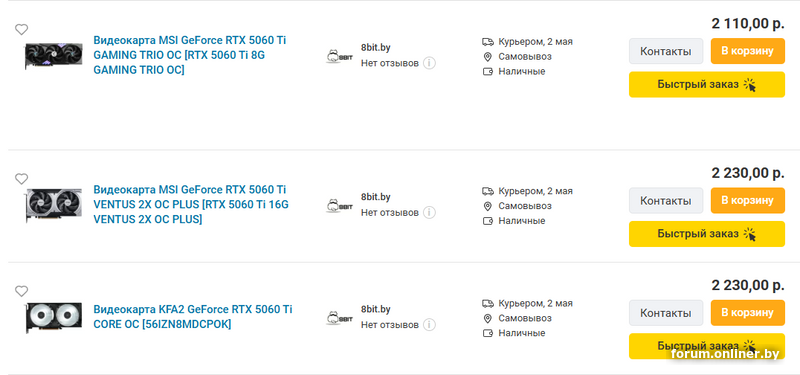The height and width of the screenshot is (375, 800).
Task: Click info icon in KFA2 seller row
Action: click(429, 325)
